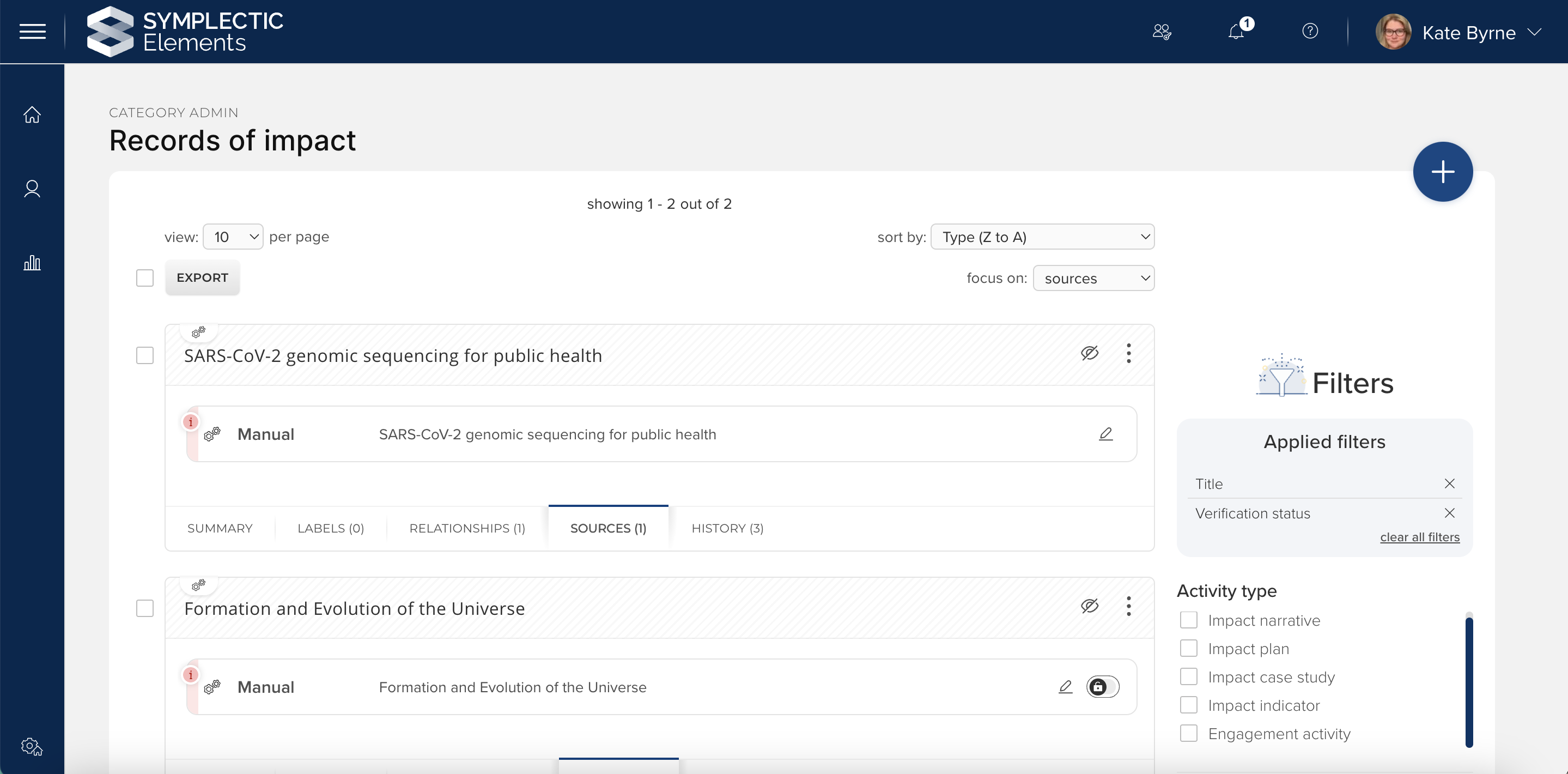Viewport: 1568px width, 774px height.
Task: Toggle visibility of SARS-CoV-2 record
Action: (1090, 353)
